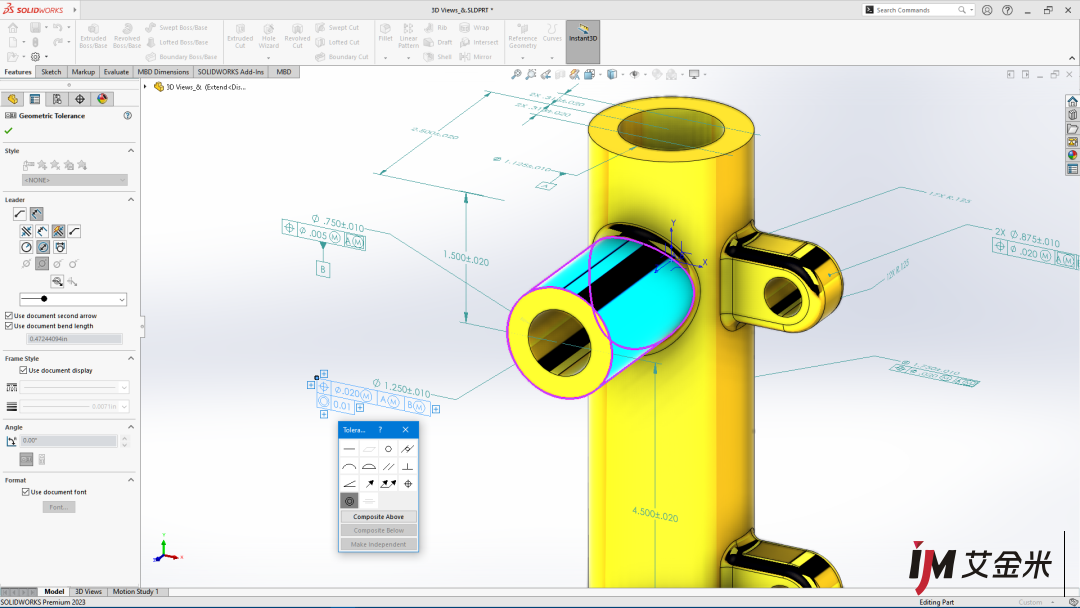Open the FeatureManager design tree tab
Viewport: 1080px width, 608px height.
tap(12, 99)
